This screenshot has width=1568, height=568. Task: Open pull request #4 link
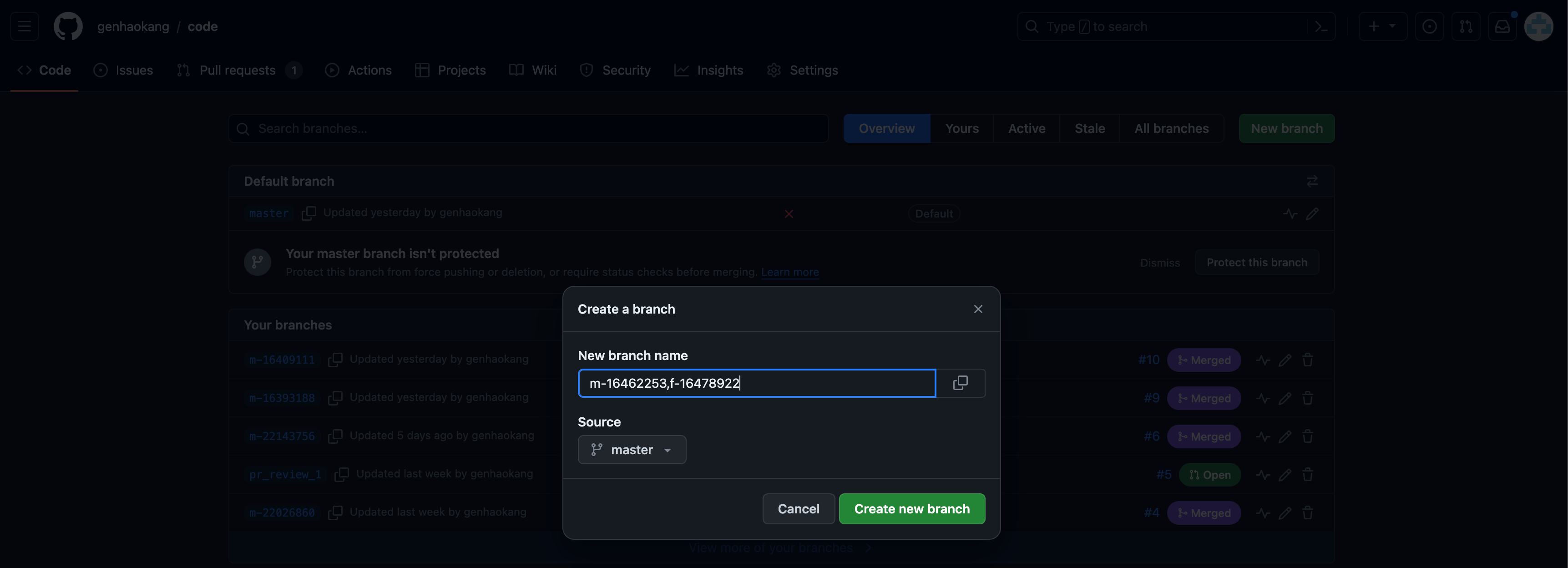click(1151, 513)
